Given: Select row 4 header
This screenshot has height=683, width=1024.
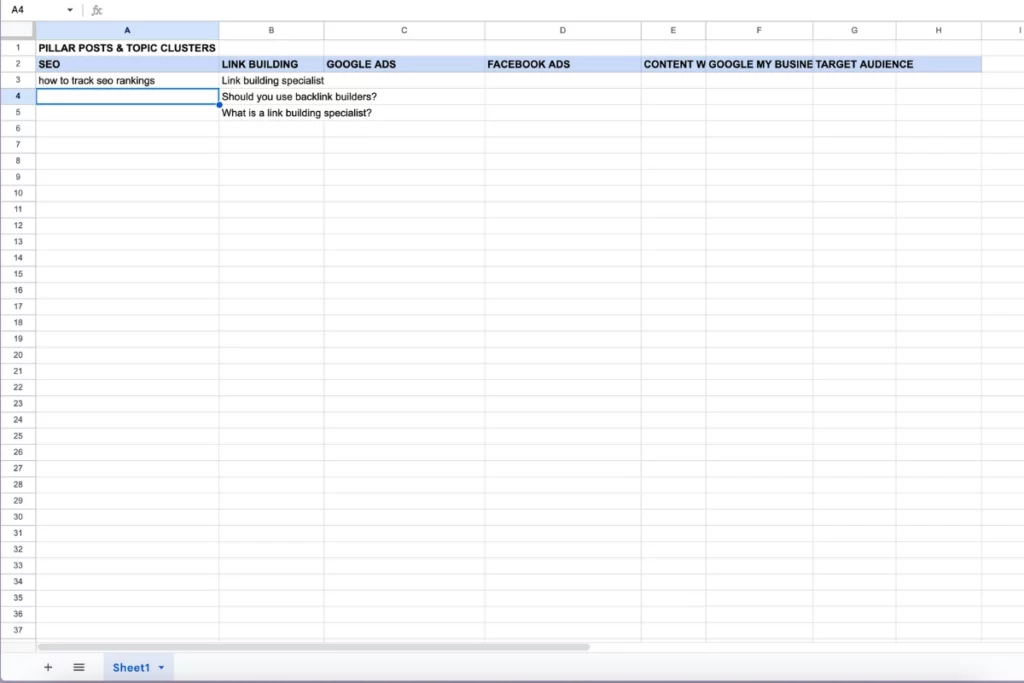Looking at the screenshot, I should tap(18, 96).
